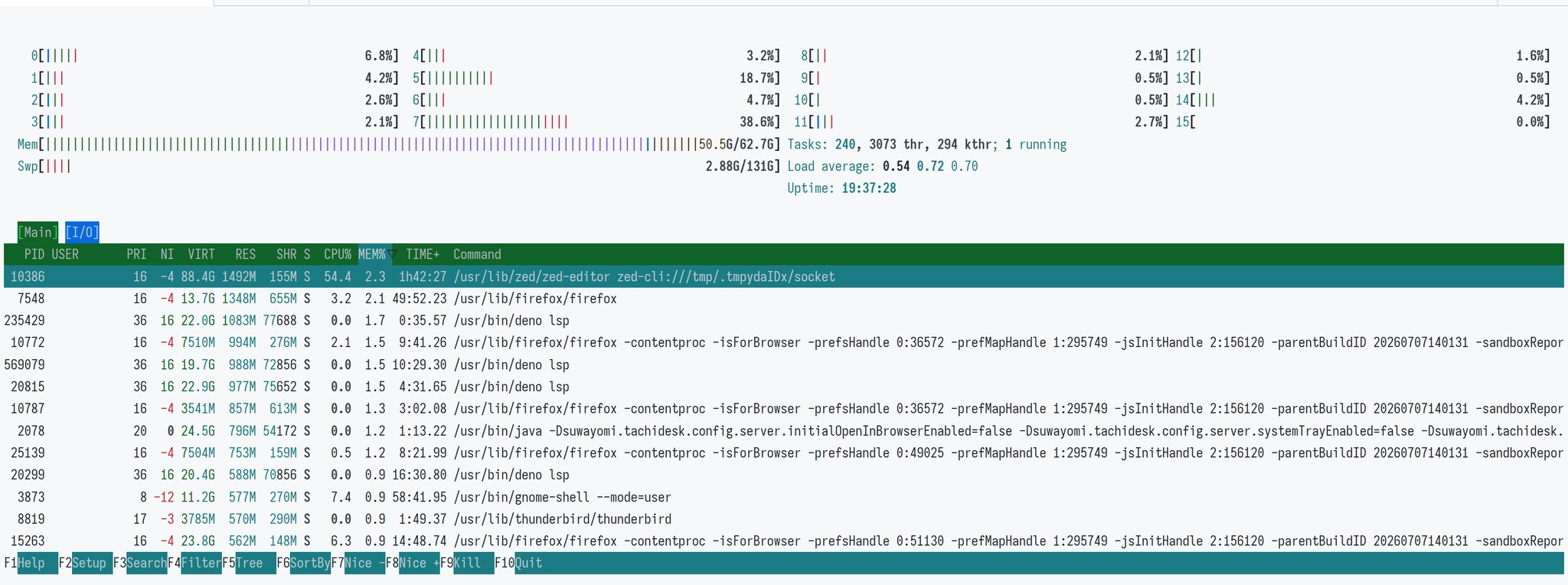Screen dimensions: 1568x585
Task: Click CPU 15 meter at 0.0%
Action: pyautogui.click(x=1363, y=122)
